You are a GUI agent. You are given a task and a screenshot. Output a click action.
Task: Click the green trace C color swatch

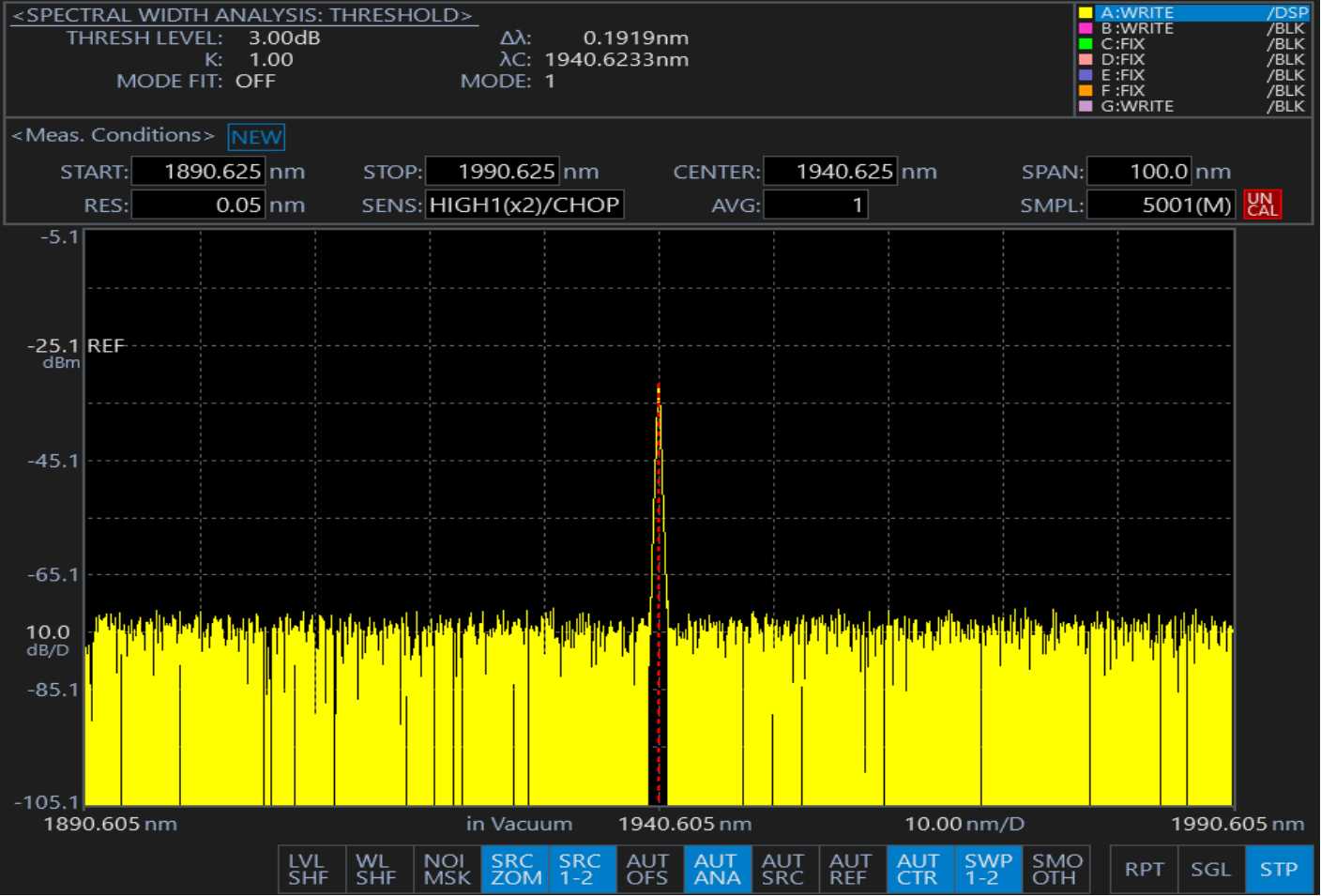tap(1086, 44)
